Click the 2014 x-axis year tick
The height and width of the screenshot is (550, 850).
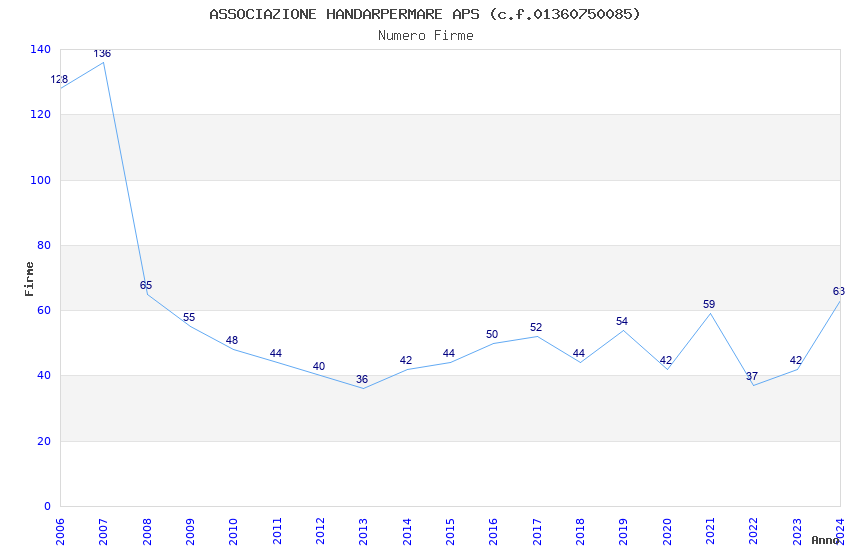pos(407,532)
